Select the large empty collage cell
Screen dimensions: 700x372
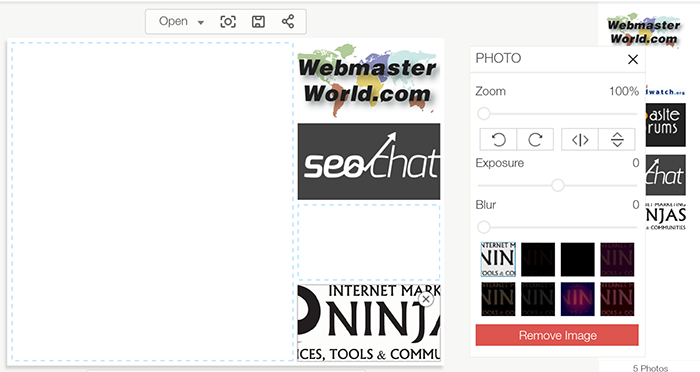(x=152, y=201)
